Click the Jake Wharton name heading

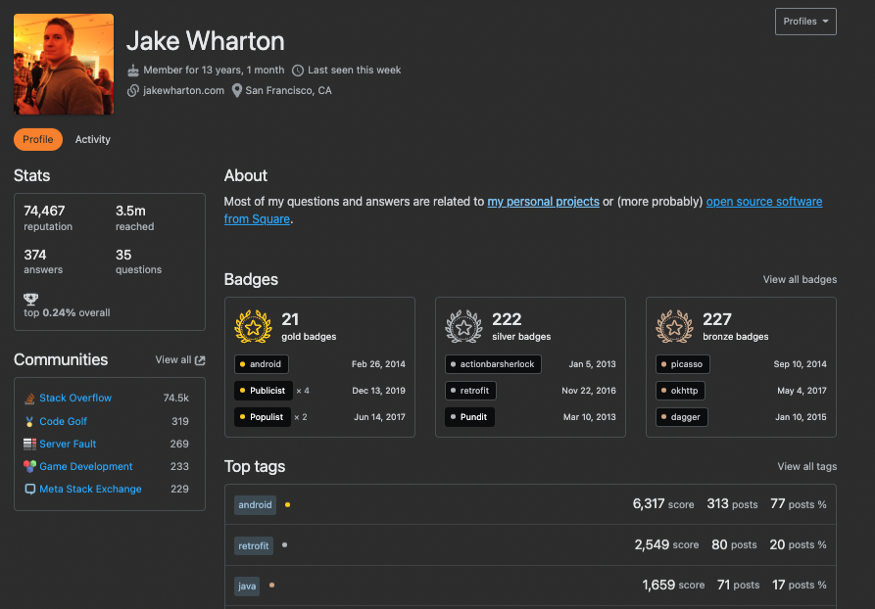pos(205,41)
